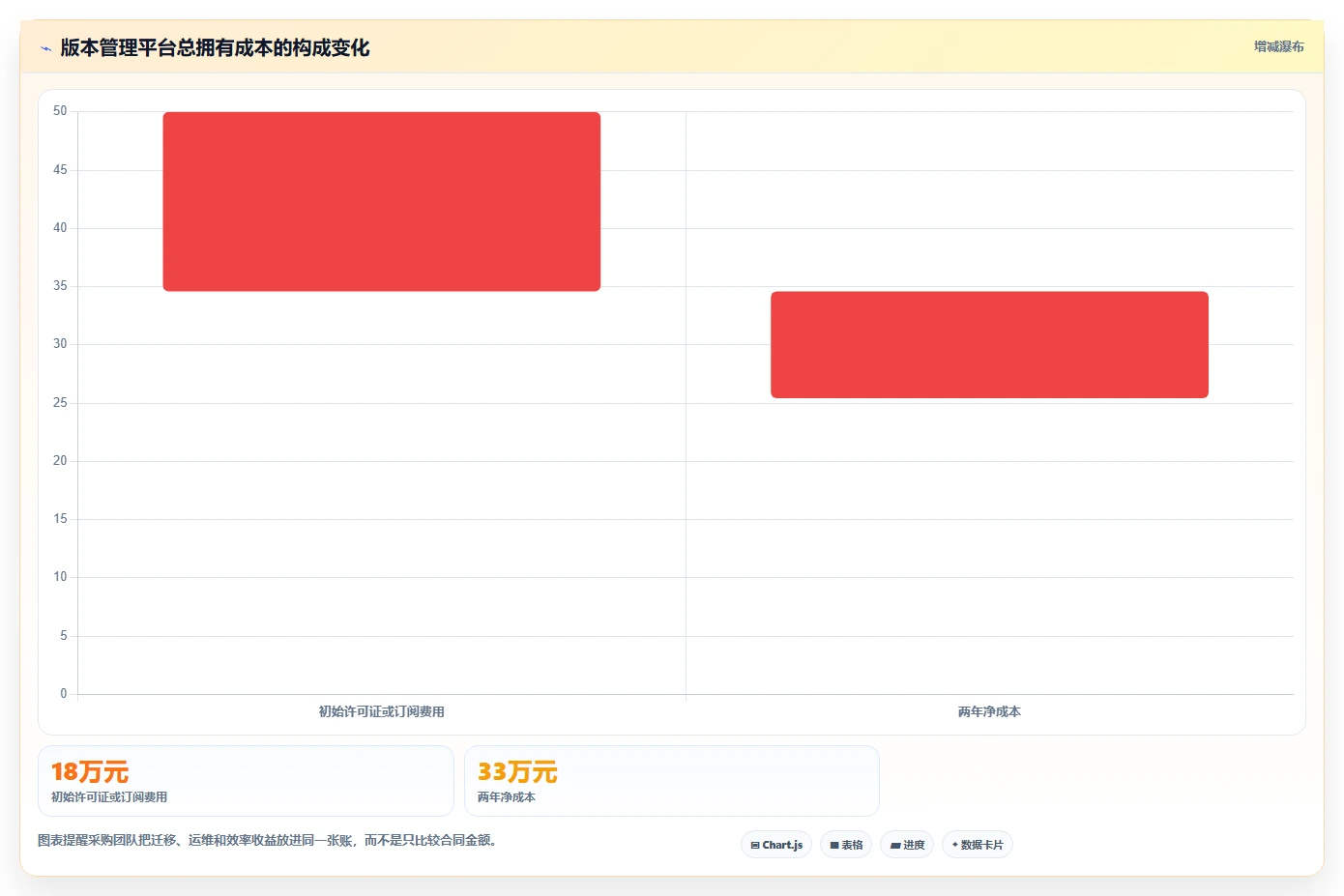Click the lightning icon beside the chart title

coord(45,48)
